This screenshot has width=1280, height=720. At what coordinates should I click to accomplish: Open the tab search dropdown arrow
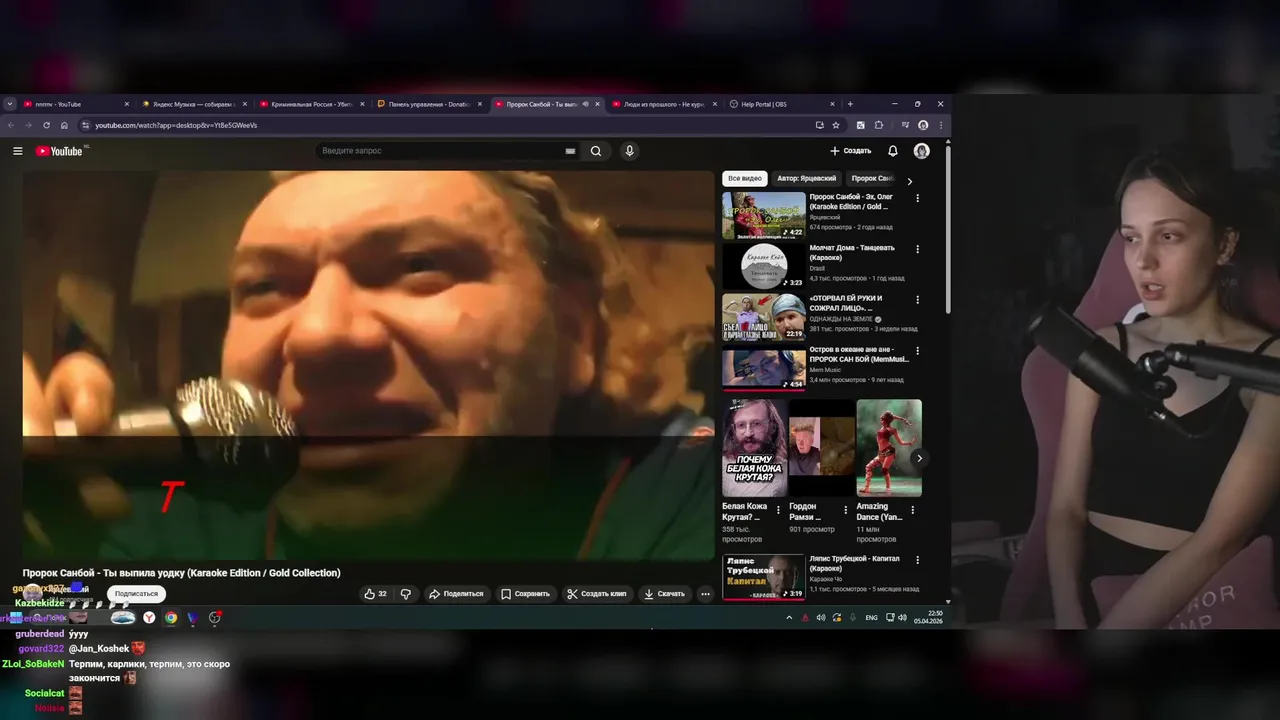10,104
